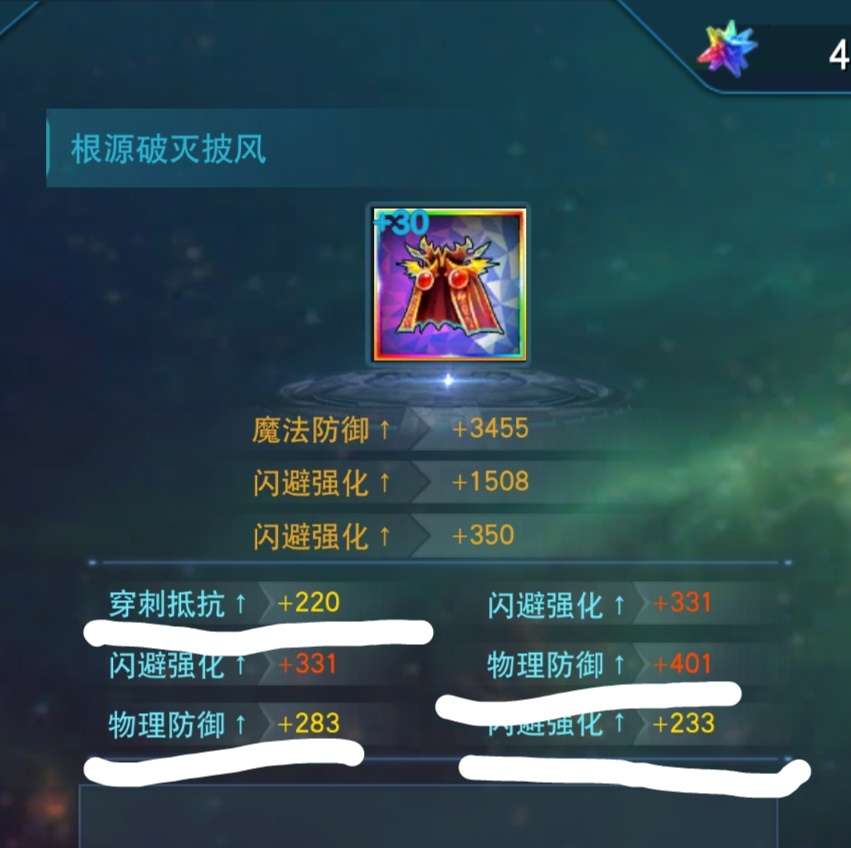This screenshot has width=851, height=848.
Task: Select the 魔法防御 +3455 stat row
Action: point(390,429)
